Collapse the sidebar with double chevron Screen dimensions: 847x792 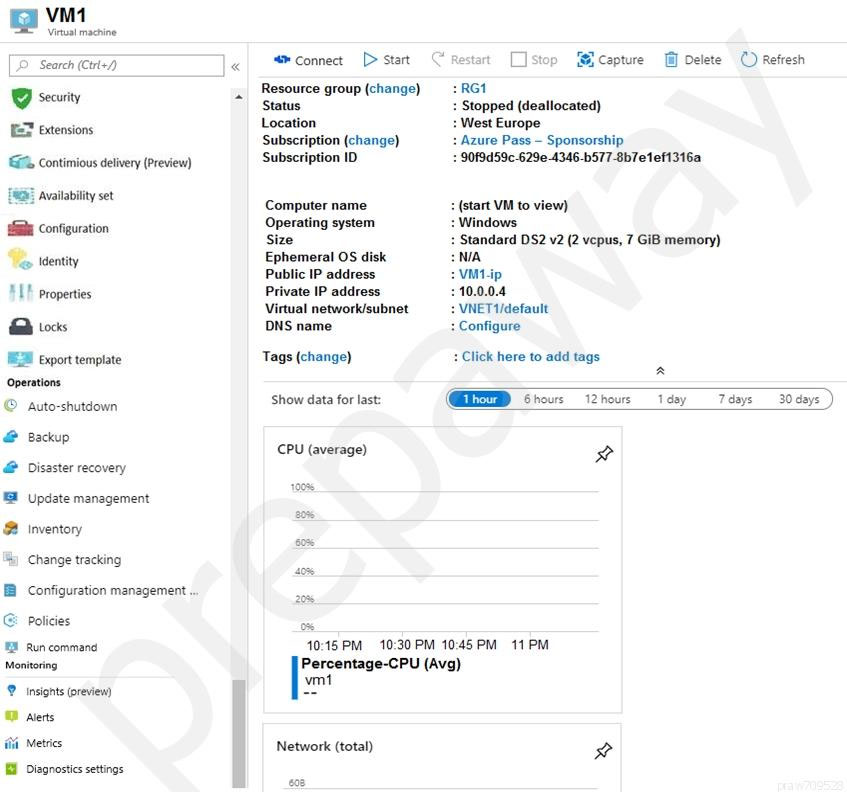tap(236, 67)
